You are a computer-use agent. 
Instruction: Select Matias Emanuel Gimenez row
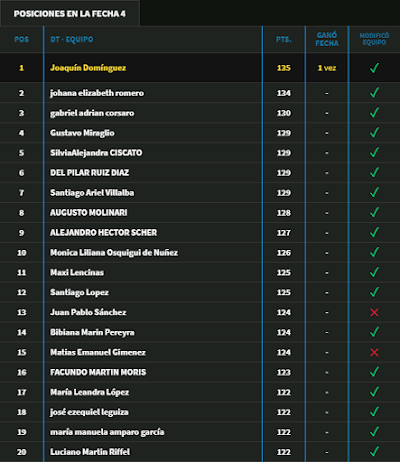coord(200,352)
